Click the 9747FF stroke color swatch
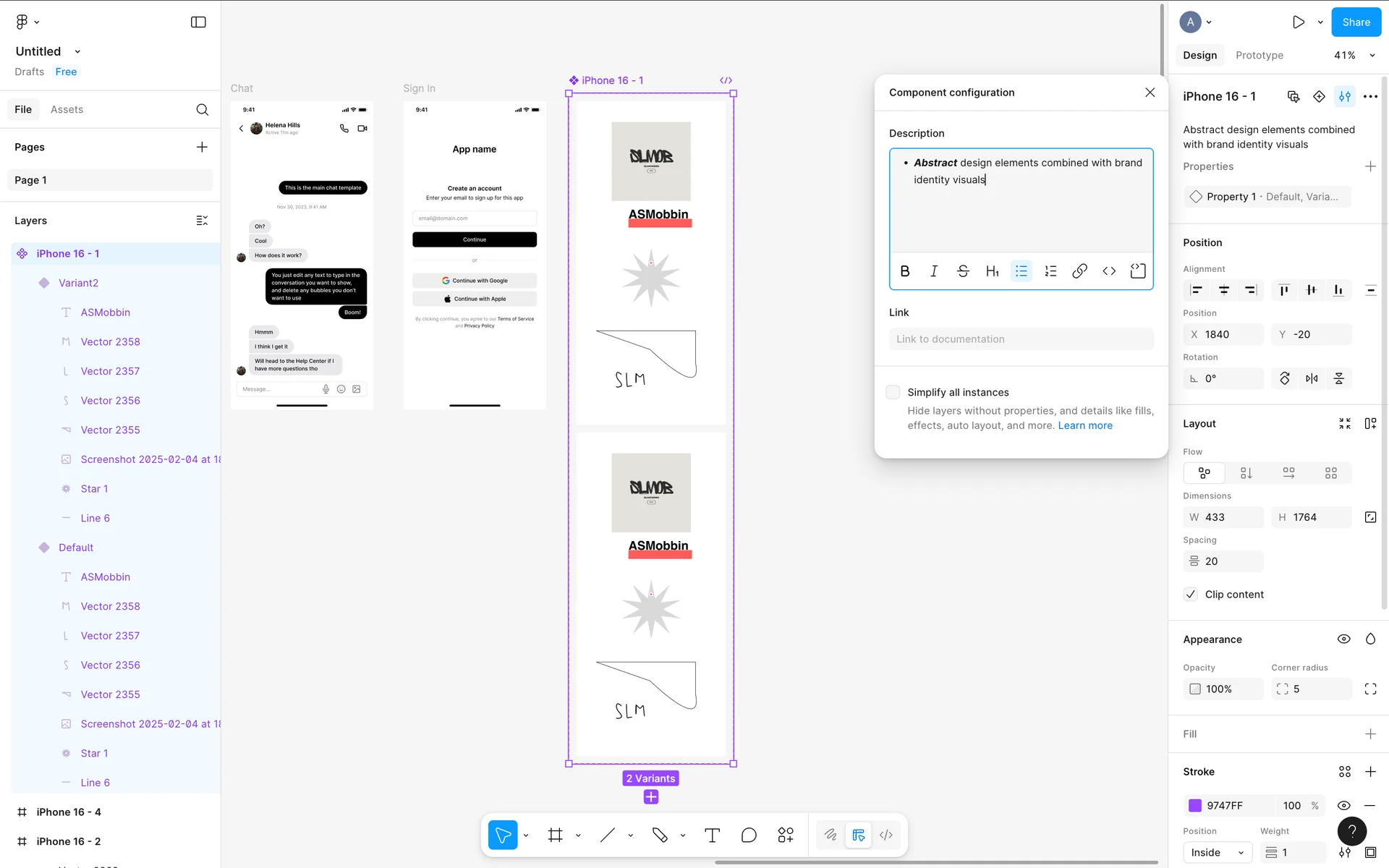 click(x=1195, y=806)
